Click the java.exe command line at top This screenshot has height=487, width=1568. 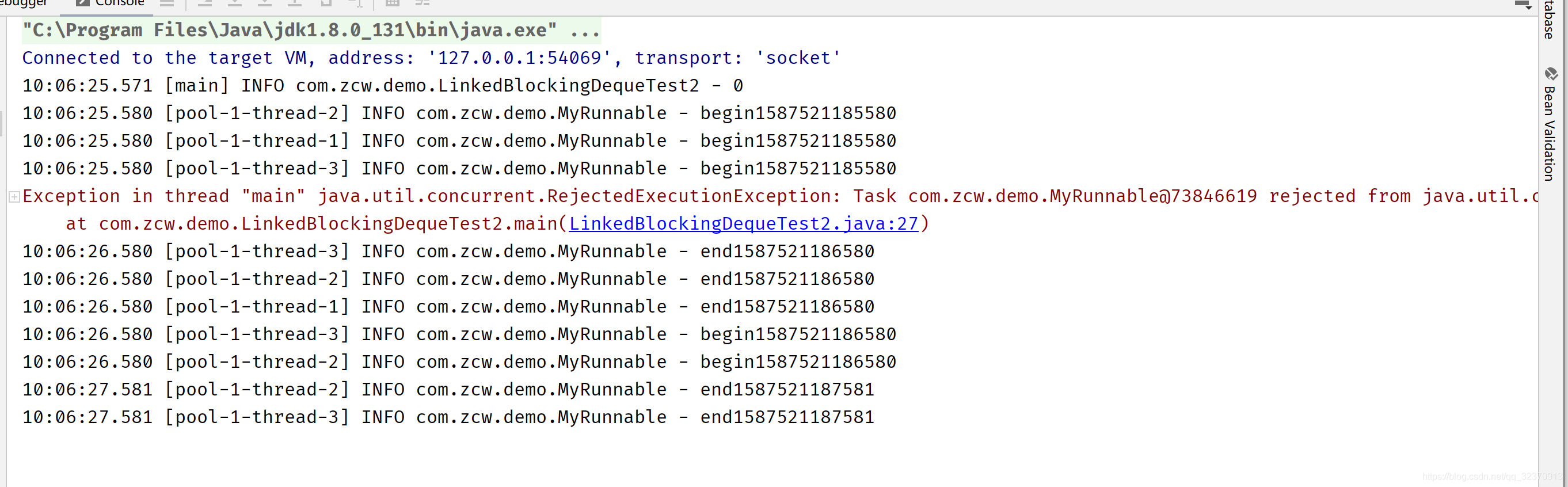pyautogui.click(x=311, y=31)
